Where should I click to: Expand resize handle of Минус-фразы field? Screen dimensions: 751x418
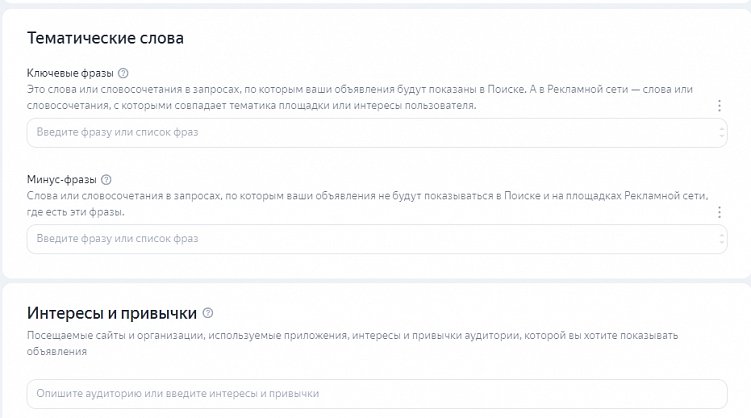pos(722,239)
